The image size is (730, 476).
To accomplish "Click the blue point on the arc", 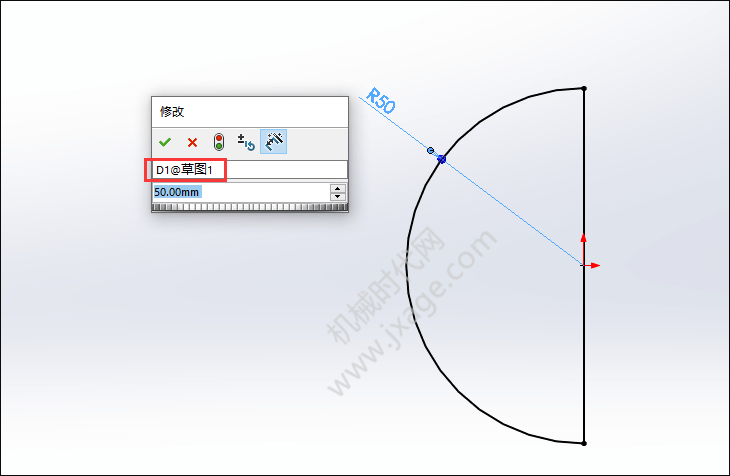I will (x=441, y=159).
